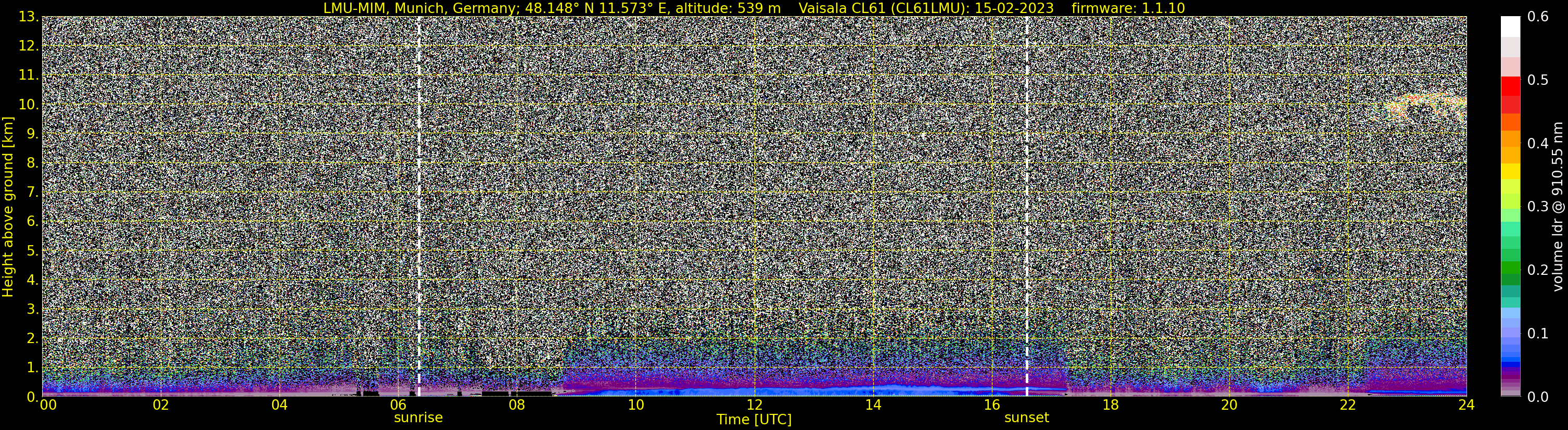Click the colorbar tick label 0.1
This screenshot has height=430, width=1568.
[x=1538, y=333]
